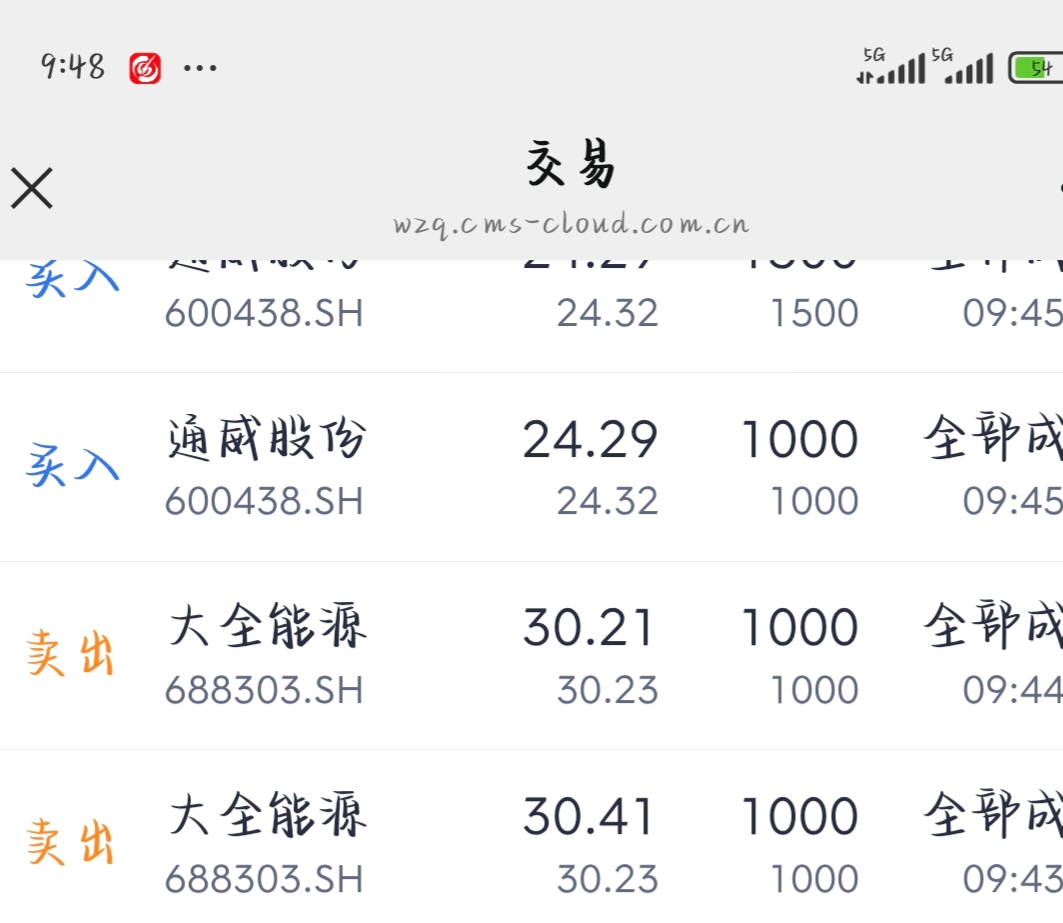1063x923 pixels.
Task: Tap the order price 30.21
Action: [x=588, y=627]
